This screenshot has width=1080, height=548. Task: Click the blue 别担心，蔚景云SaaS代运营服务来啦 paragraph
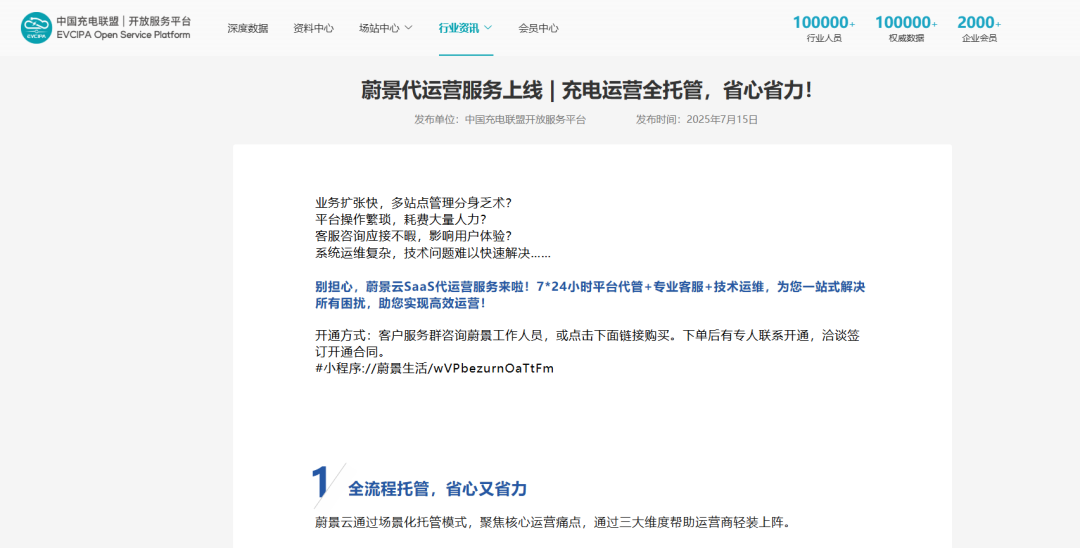click(x=590, y=295)
